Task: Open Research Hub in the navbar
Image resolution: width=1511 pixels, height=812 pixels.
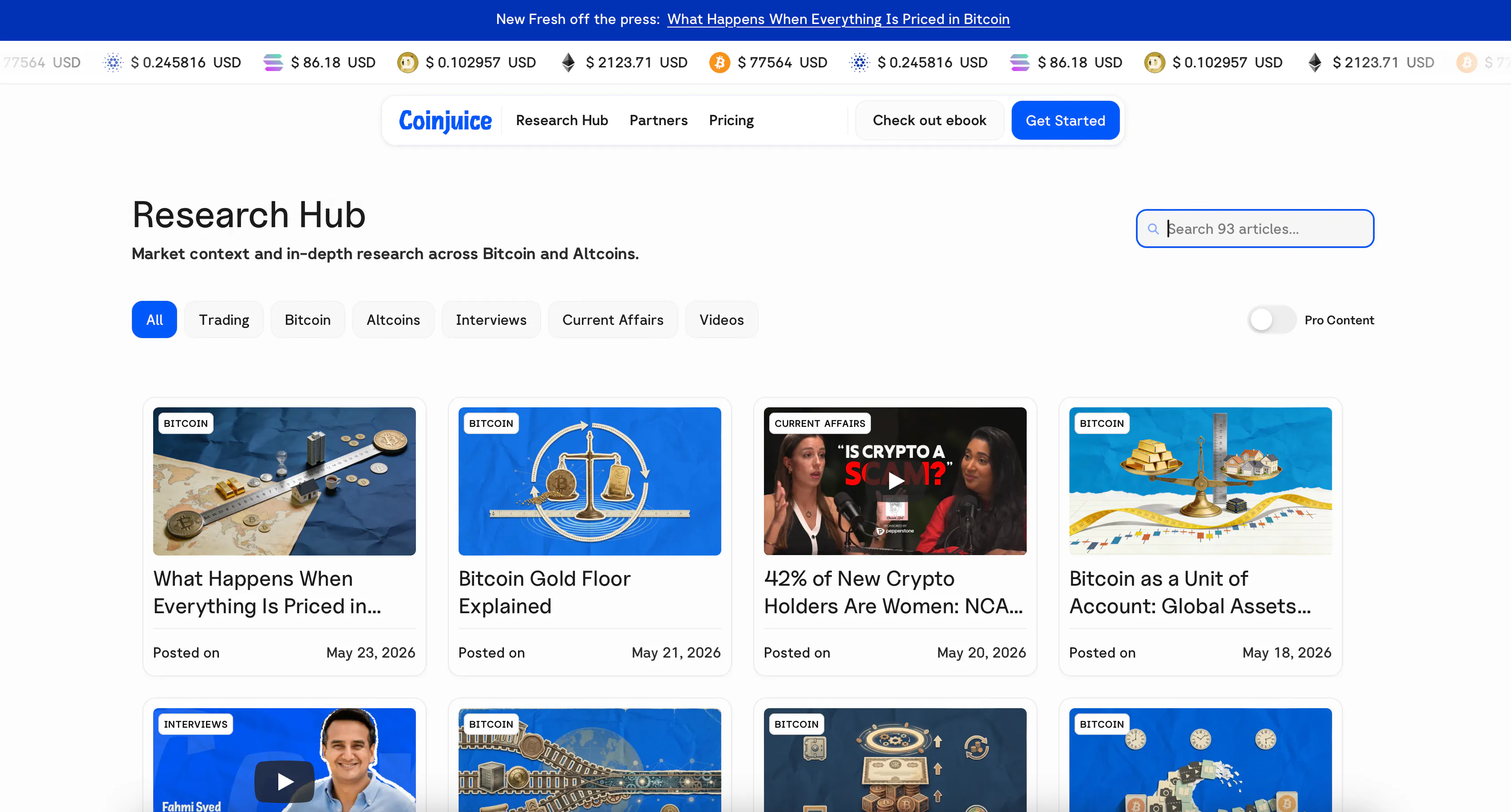Action: click(x=562, y=120)
